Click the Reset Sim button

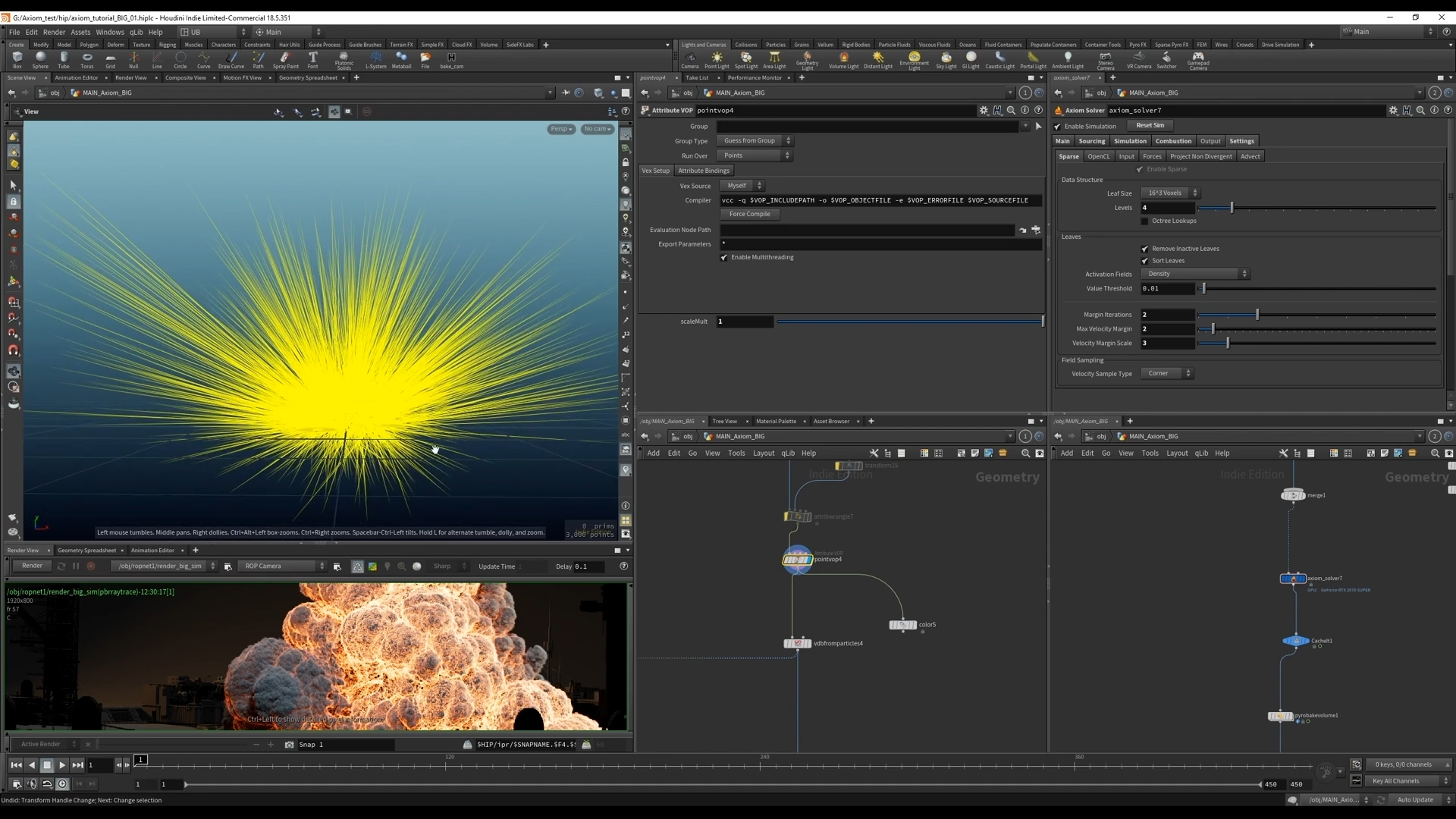click(1150, 126)
